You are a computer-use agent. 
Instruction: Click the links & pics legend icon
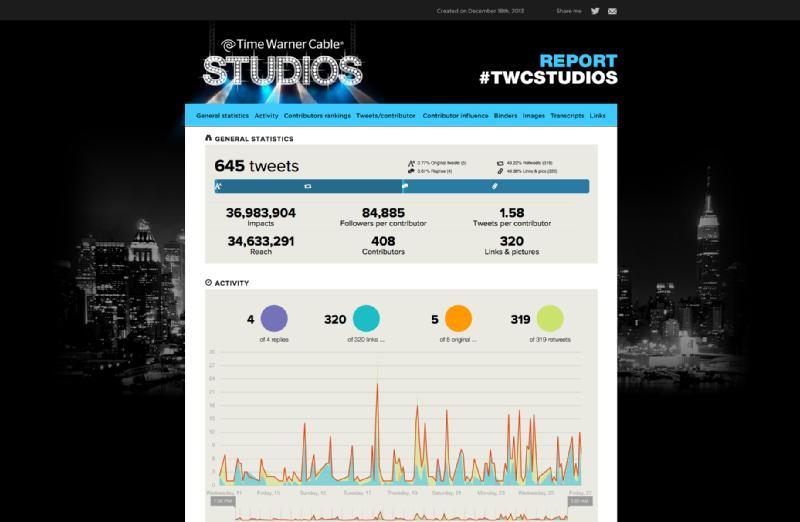pos(500,171)
